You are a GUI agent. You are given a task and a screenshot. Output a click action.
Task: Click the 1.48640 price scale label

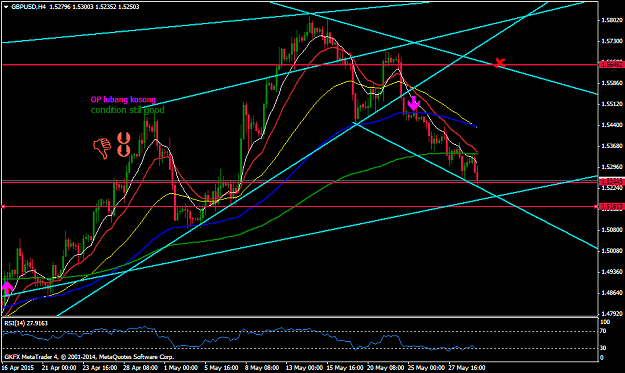(611, 293)
